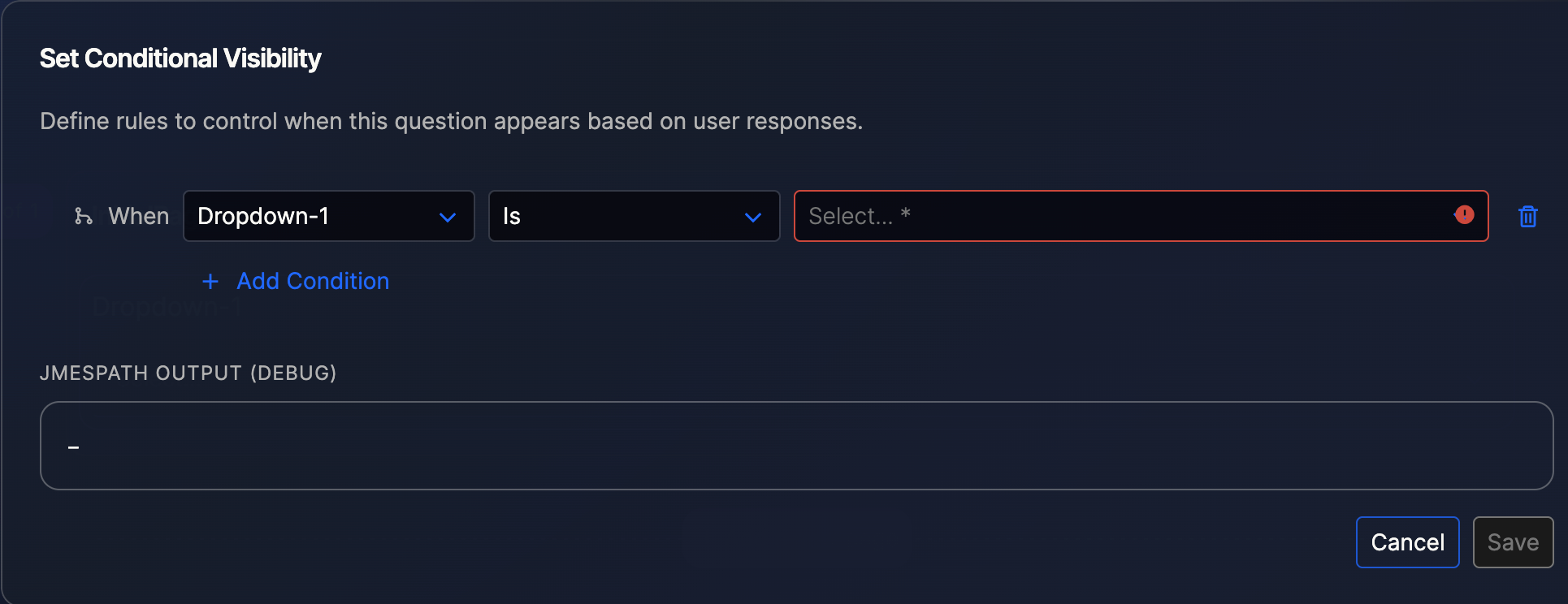Click the dash in the debug output
1568x604 pixels.
pos(73,447)
